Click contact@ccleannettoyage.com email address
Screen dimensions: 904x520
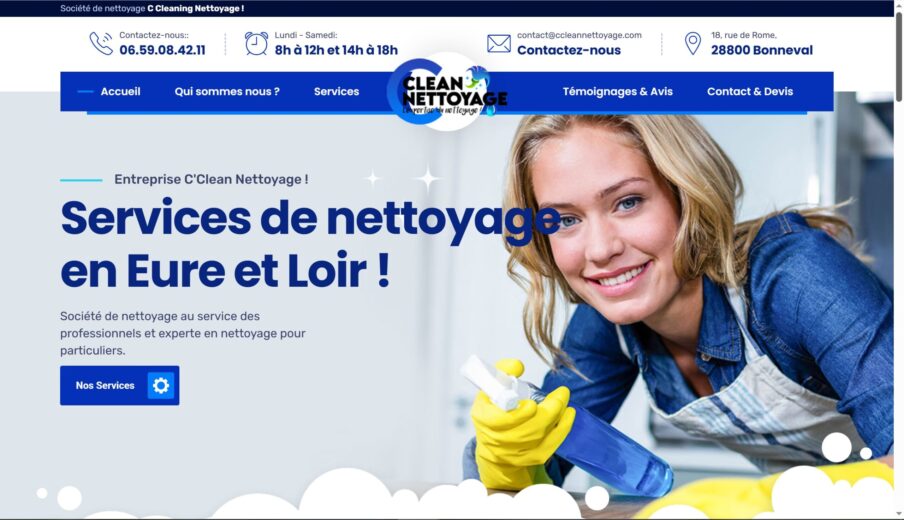coord(579,35)
